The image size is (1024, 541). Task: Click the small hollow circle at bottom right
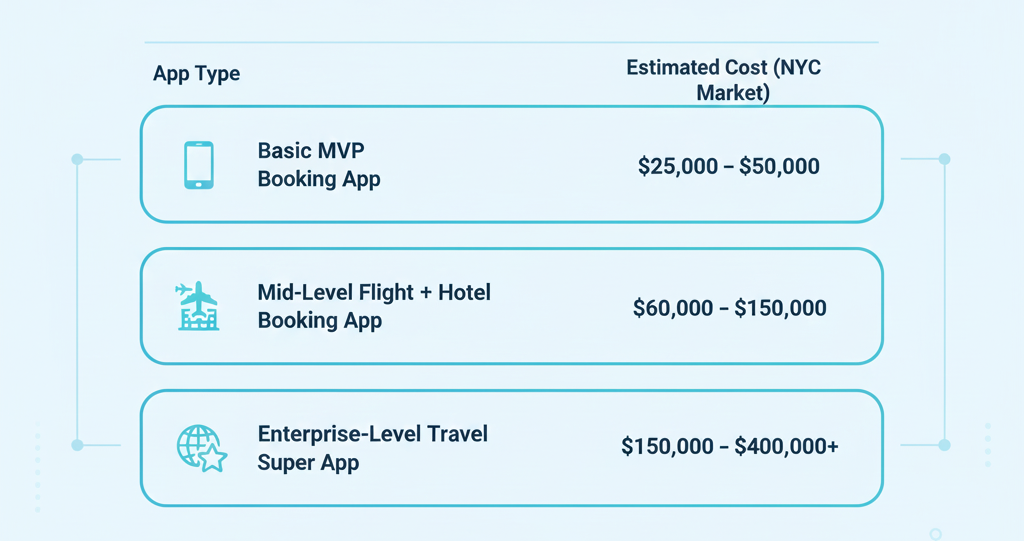tap(935, 534)
